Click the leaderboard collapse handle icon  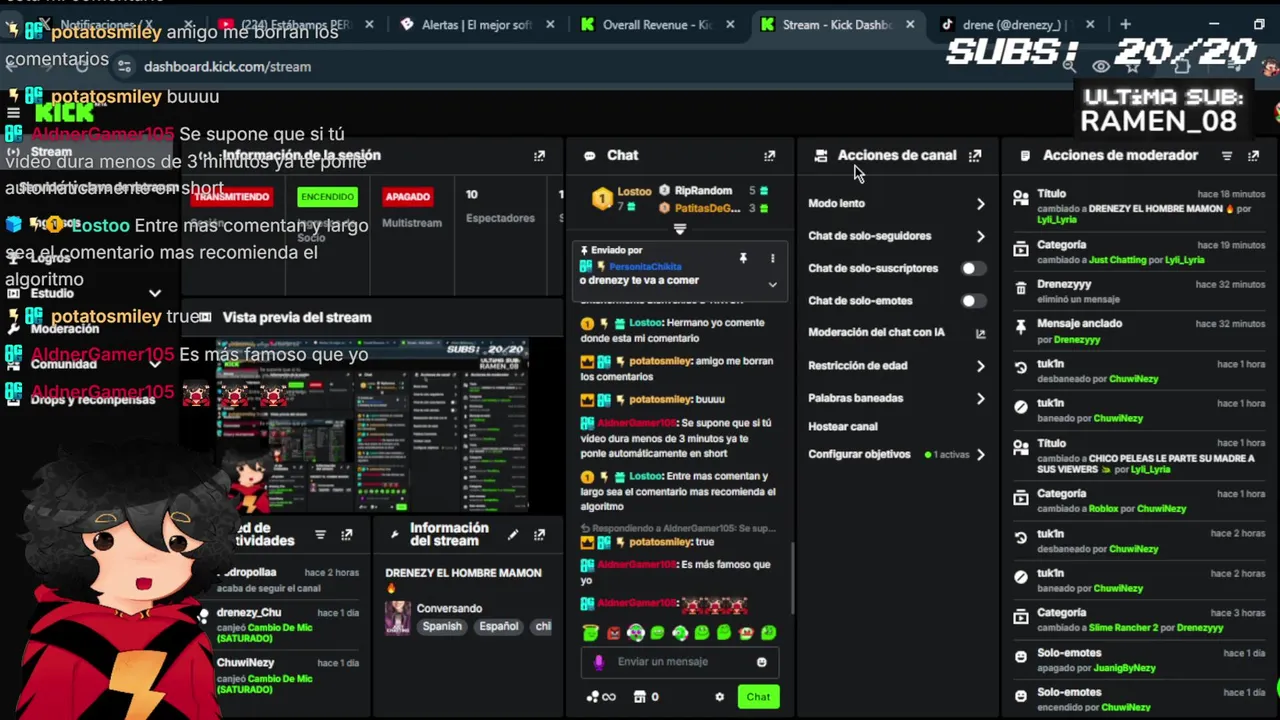(x=680, y=229)
